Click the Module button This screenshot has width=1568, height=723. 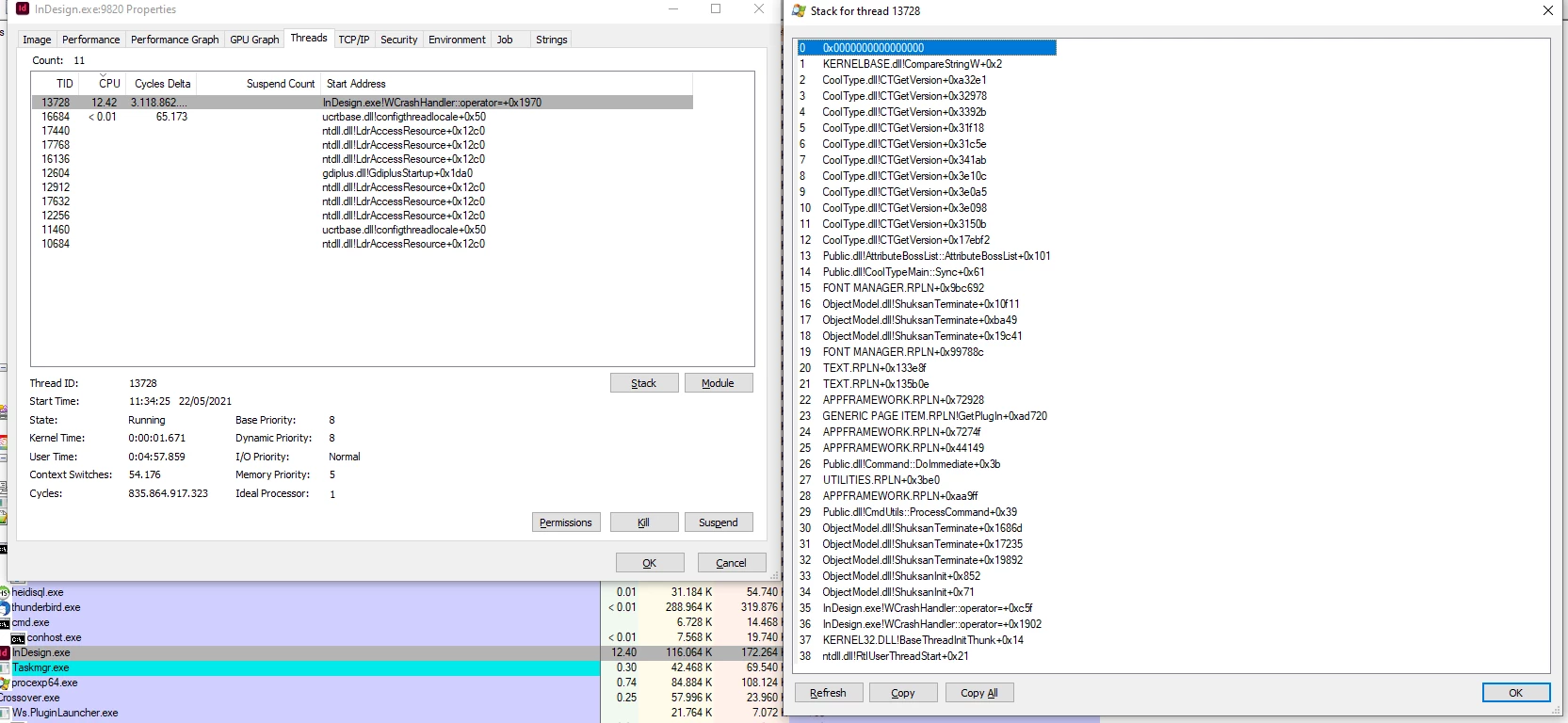(x=718, y=383)
